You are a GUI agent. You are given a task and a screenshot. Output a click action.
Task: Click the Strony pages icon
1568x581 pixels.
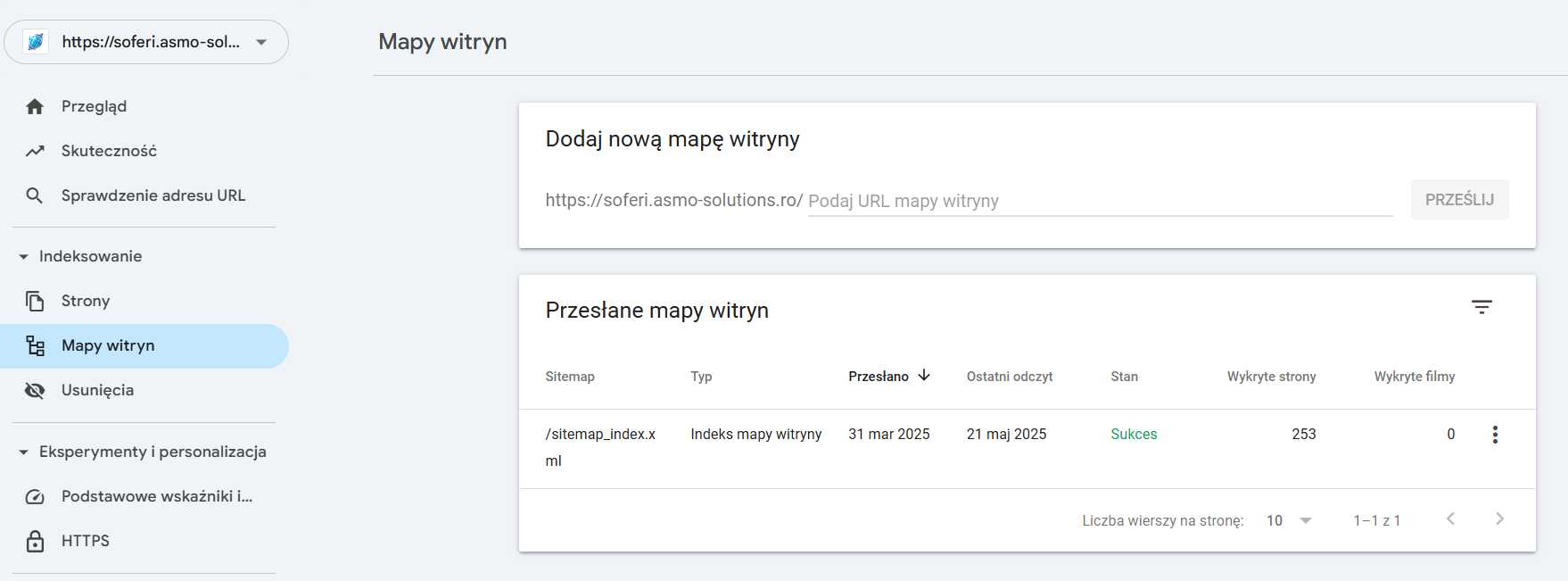click(x=35, y=302)
